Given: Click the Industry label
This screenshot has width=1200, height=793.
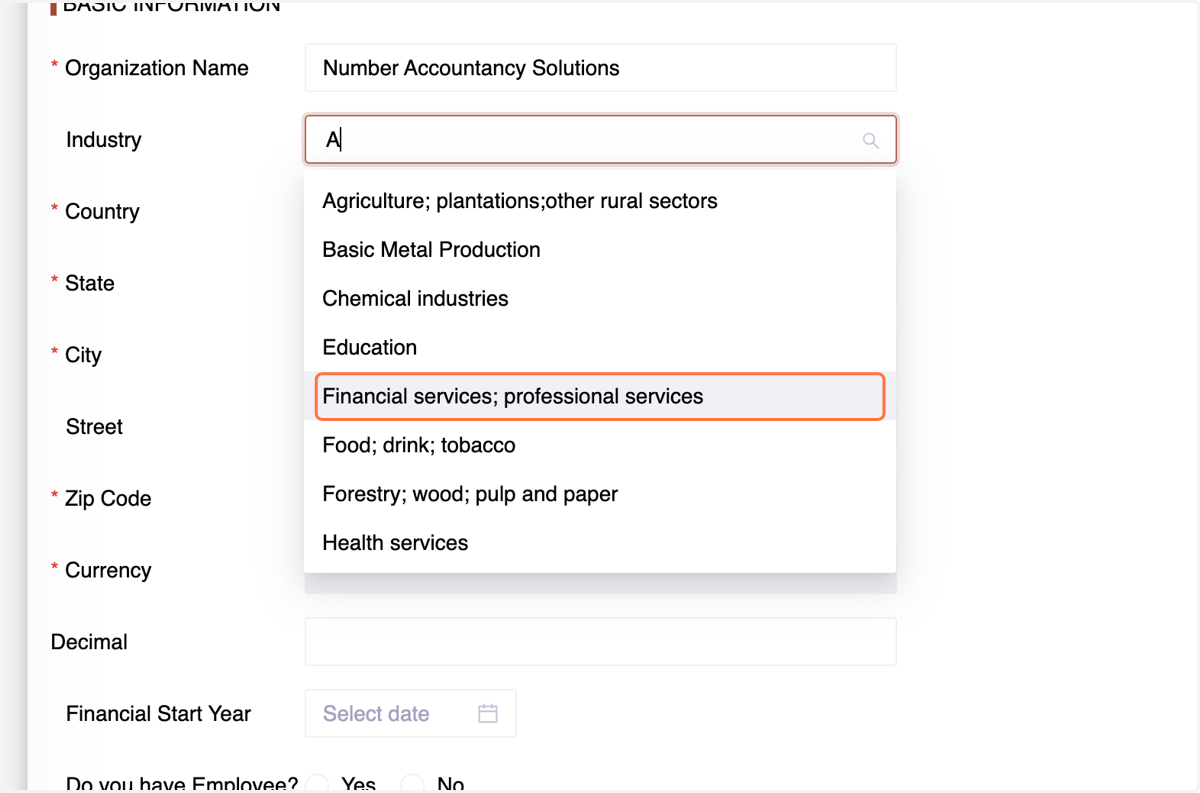Looking at the screenshot, I should [103, 140].
